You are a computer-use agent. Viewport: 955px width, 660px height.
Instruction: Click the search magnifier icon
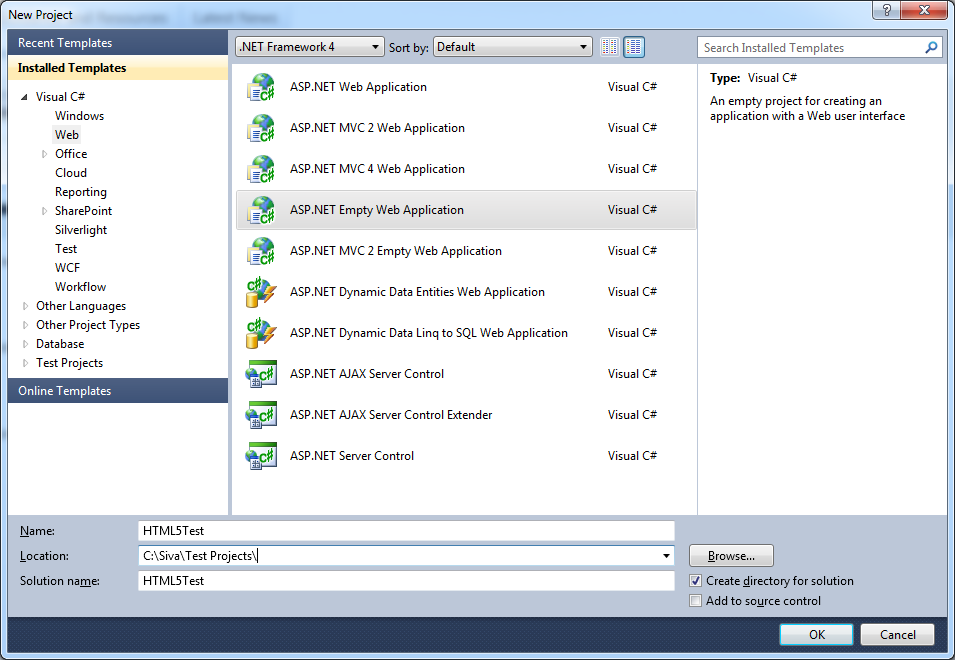[931, 47]
